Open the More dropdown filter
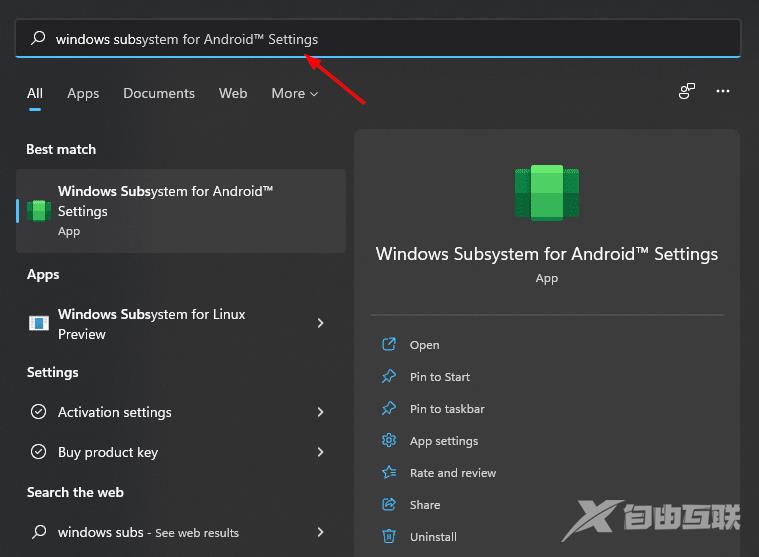 (294, 93)
